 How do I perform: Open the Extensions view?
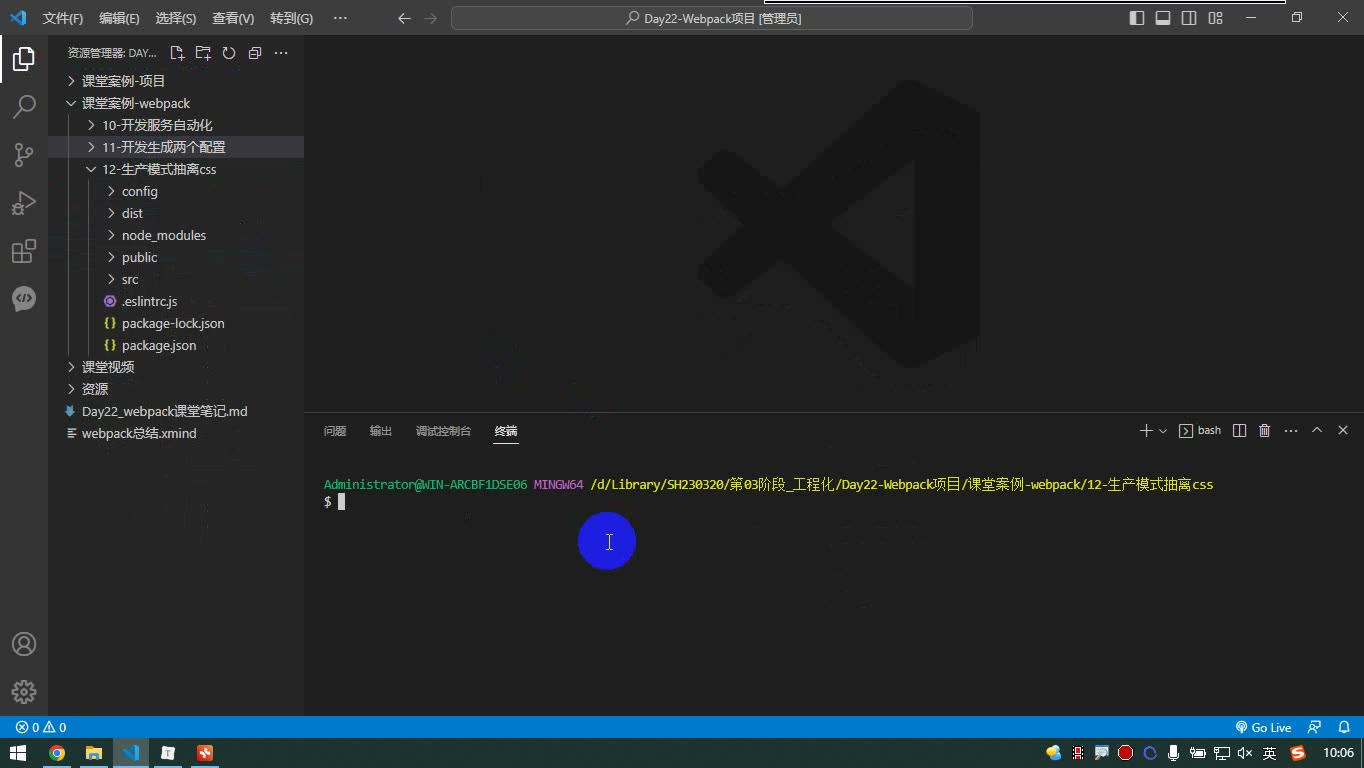coord(24,251)
